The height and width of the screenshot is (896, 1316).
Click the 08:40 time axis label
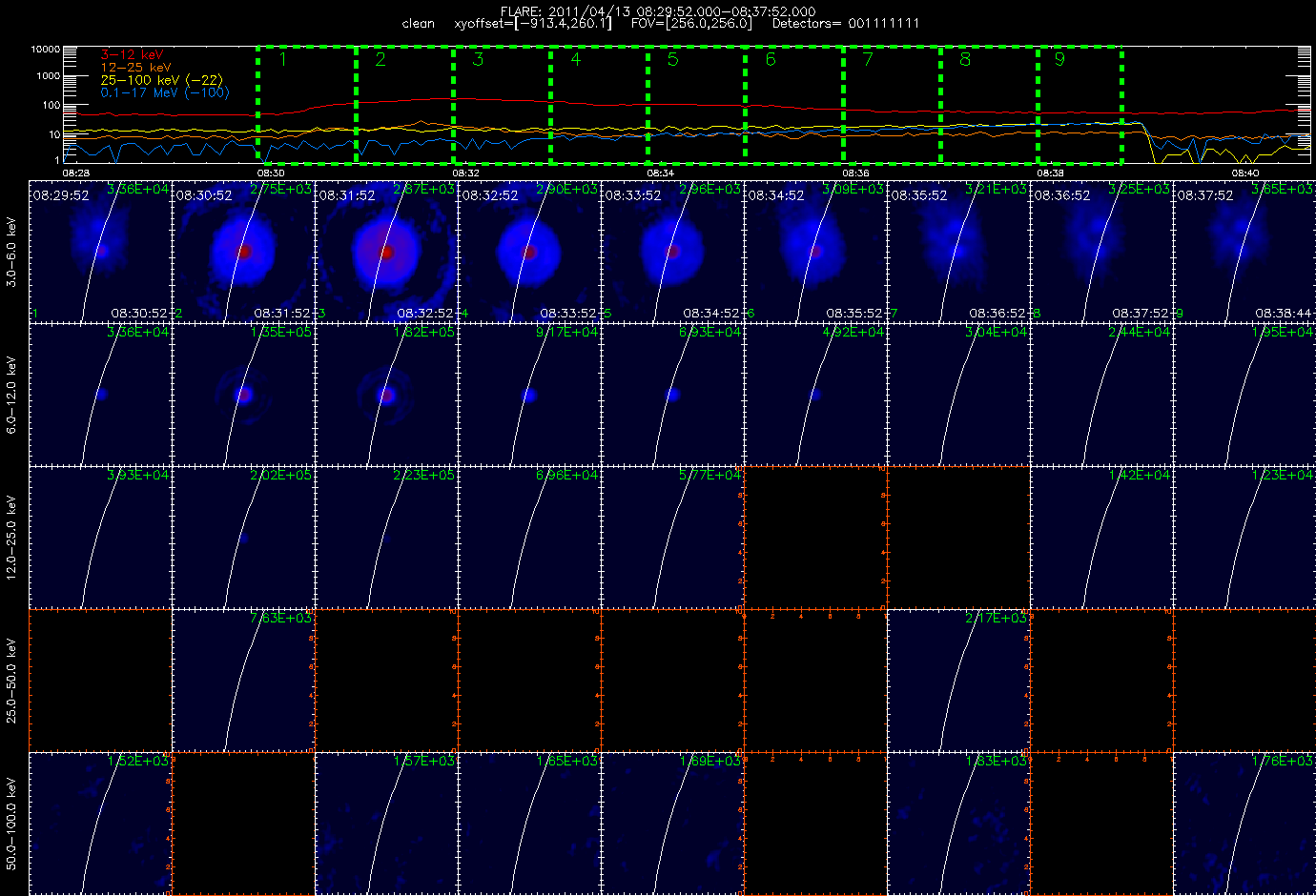tap(1245, 173)
